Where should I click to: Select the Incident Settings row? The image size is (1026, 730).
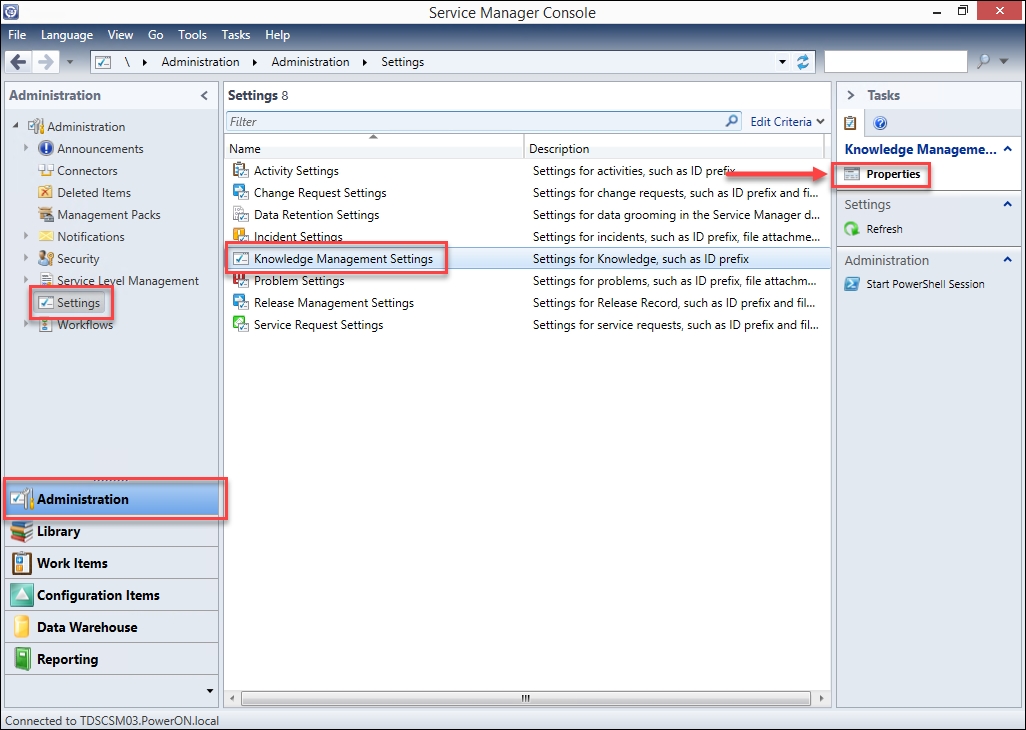527,236
